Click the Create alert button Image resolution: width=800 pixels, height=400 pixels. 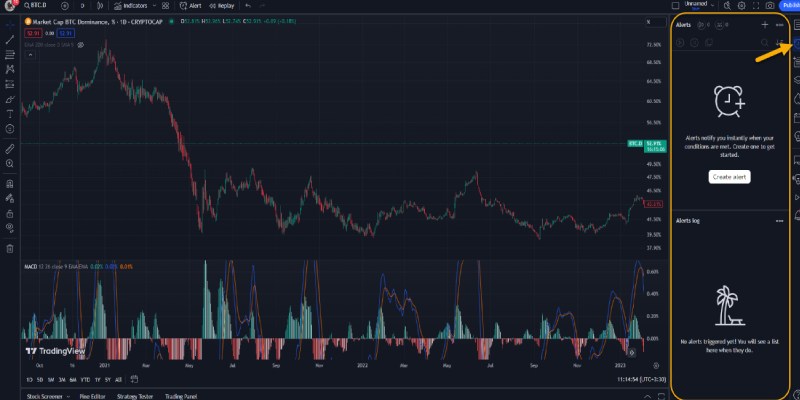[729, 176]
